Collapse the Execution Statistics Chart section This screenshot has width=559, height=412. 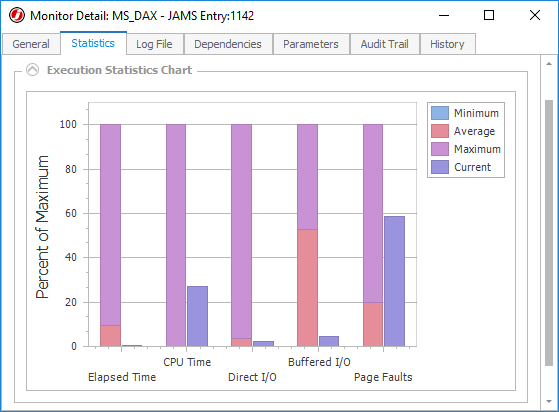[32, 69]
